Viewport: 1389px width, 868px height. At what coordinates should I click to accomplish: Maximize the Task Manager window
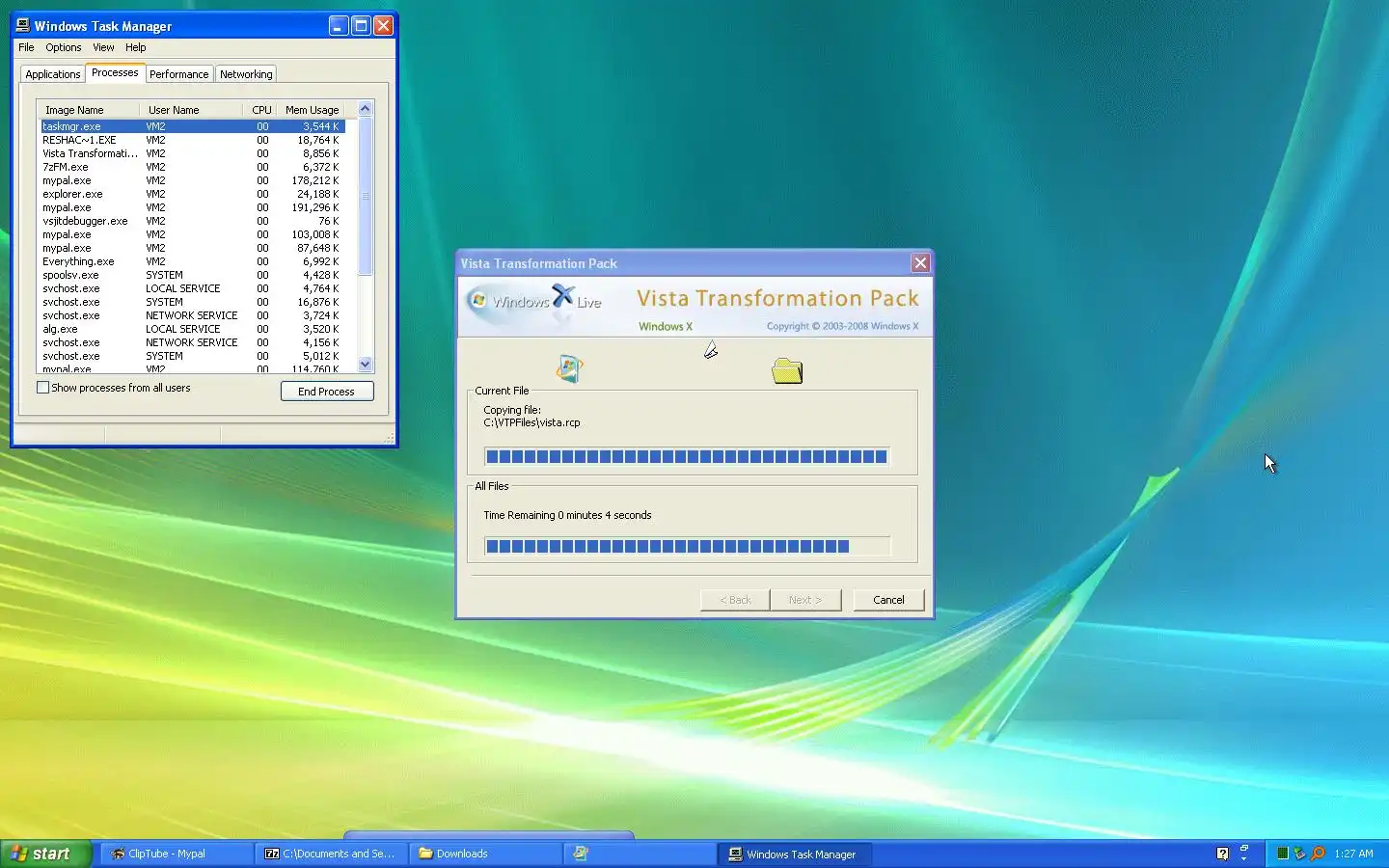pos(361,26)
